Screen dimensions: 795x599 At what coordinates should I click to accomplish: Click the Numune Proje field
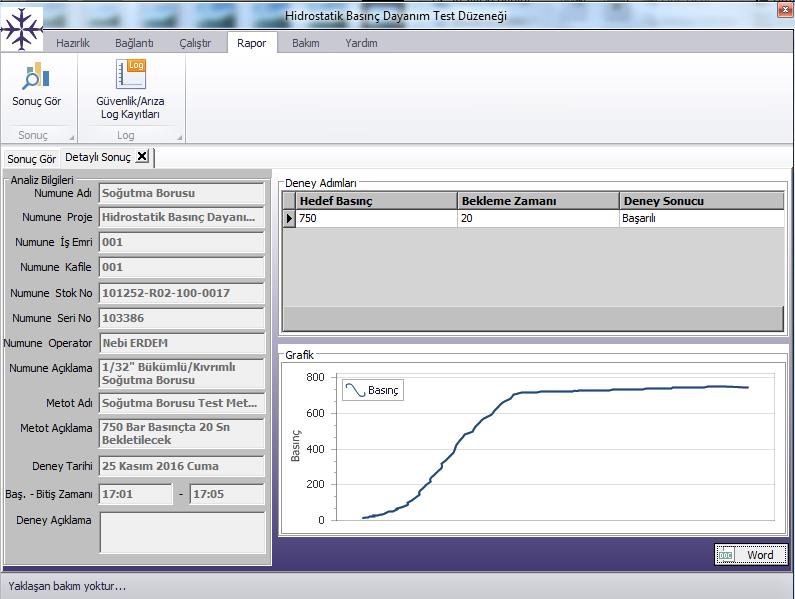[x=182, y=217]
